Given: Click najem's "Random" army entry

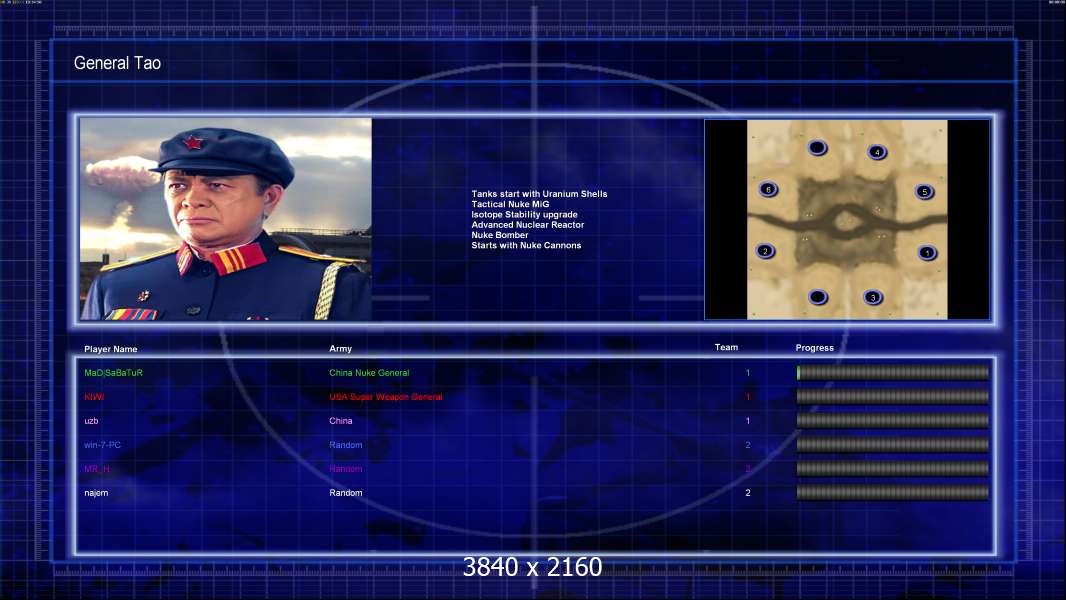Looking at the screenshot, I should [345, 493].
